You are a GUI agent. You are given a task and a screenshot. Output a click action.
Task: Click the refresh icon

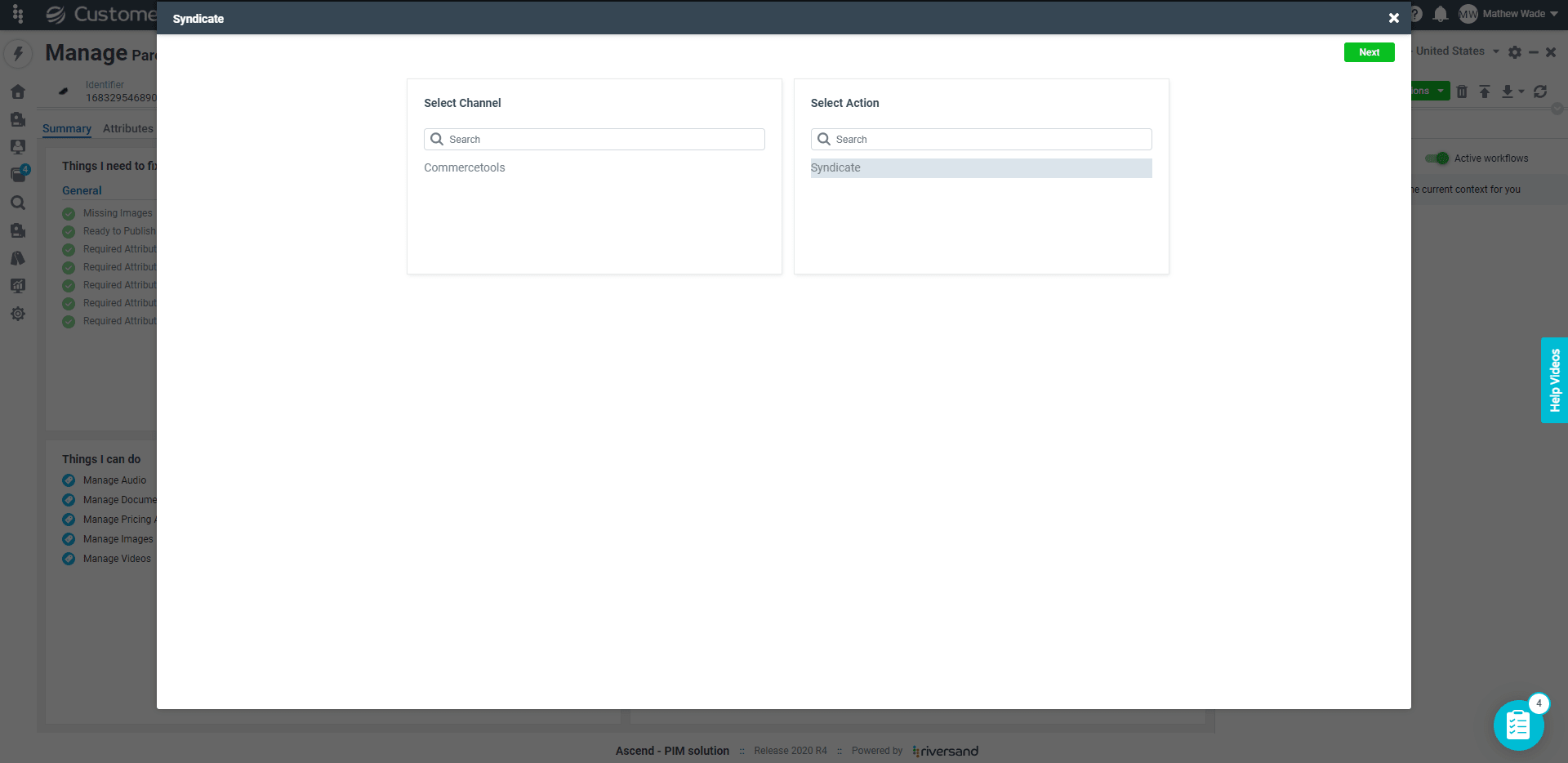[1540, 91]
